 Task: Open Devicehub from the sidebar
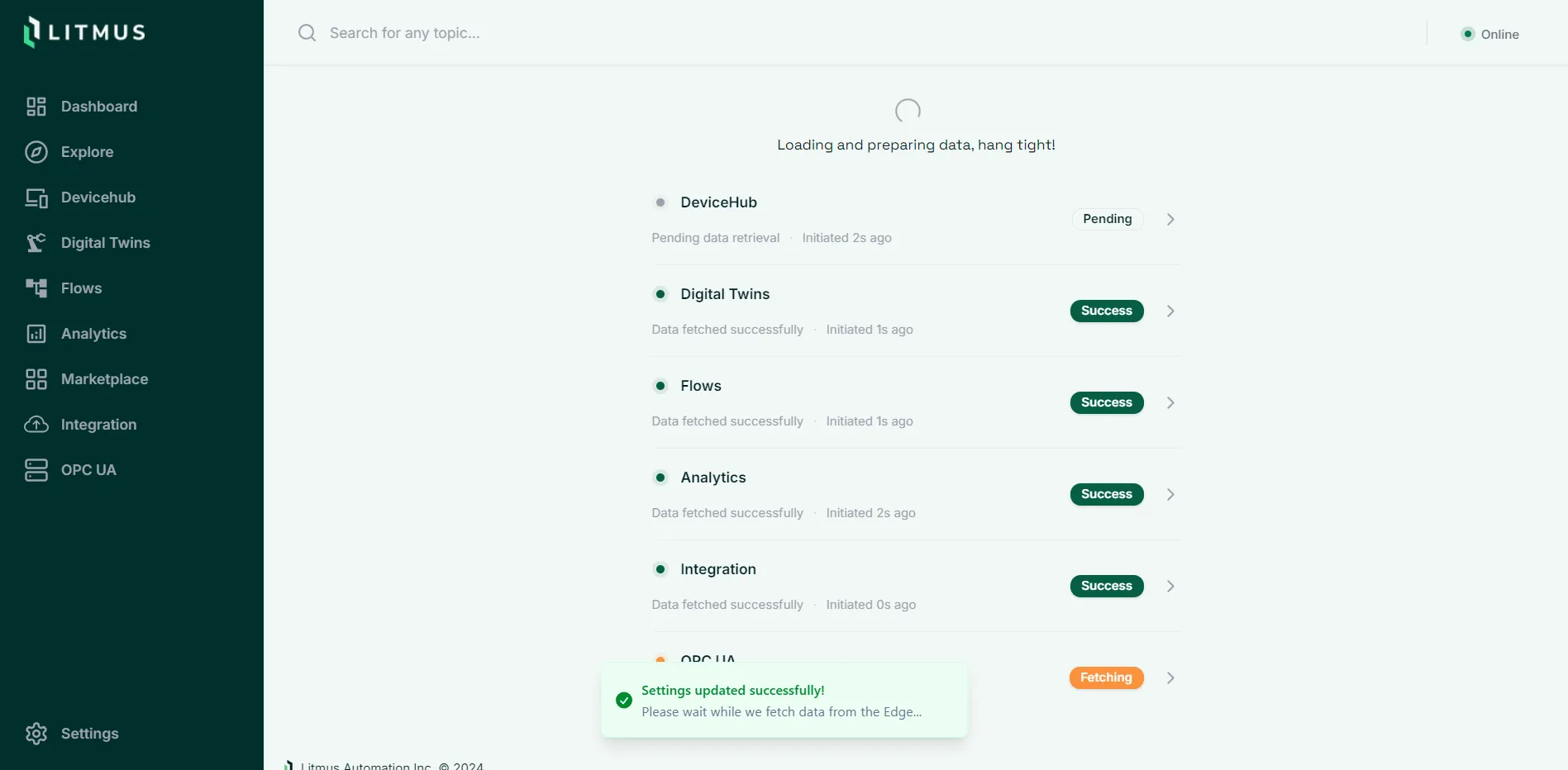click(x=98, y=197)
